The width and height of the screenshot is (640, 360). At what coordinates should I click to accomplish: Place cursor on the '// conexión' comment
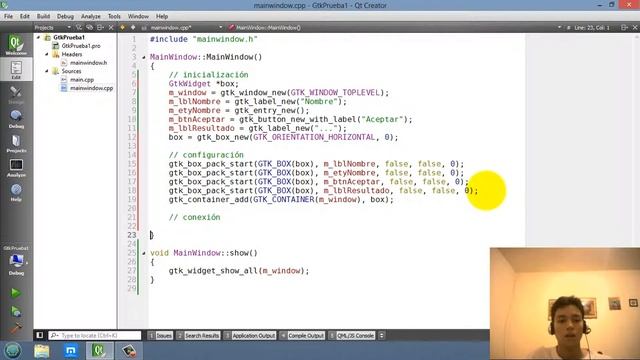point(194,217)
